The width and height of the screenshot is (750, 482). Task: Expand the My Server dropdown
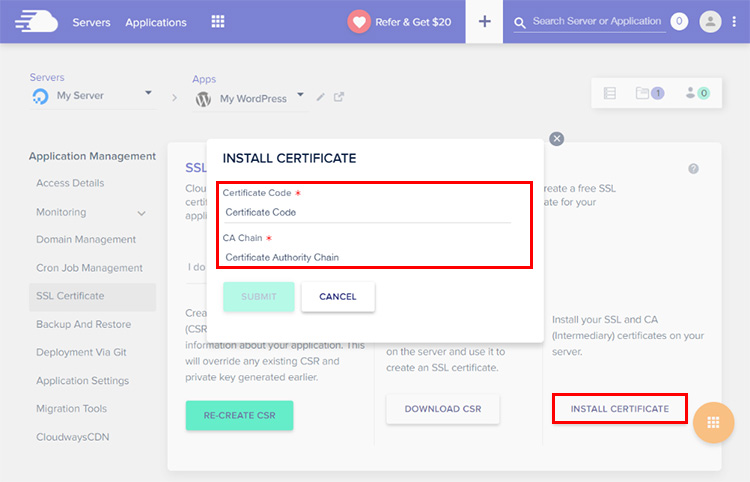point(148,93)
